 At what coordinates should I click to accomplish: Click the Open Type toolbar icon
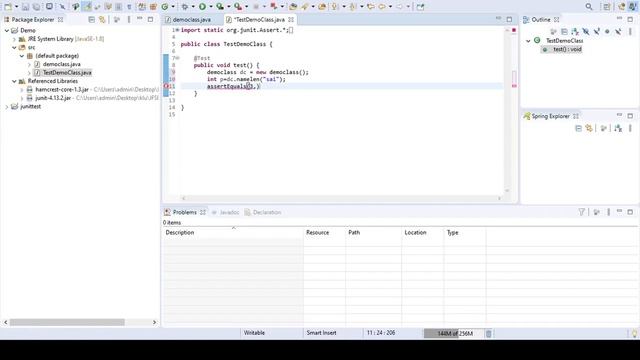pyautogui.click(x=293, y=7)
